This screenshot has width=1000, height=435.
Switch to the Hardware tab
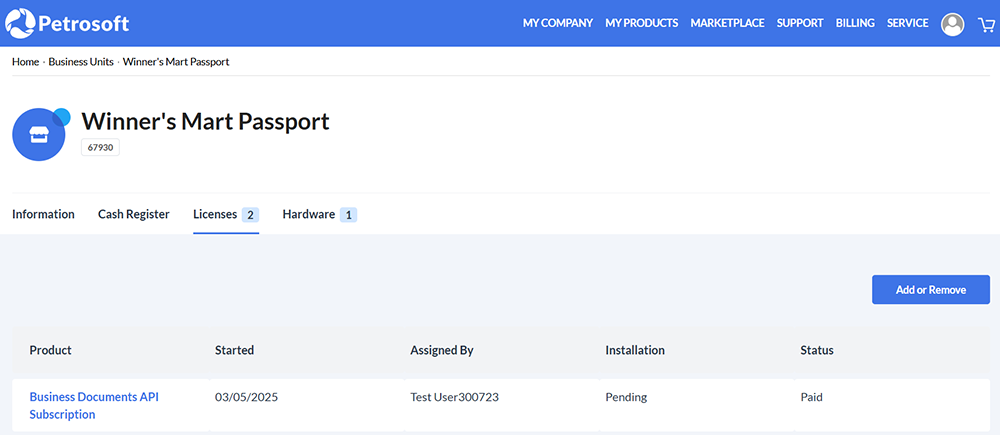pyautogui.click(x=320, y=215)
